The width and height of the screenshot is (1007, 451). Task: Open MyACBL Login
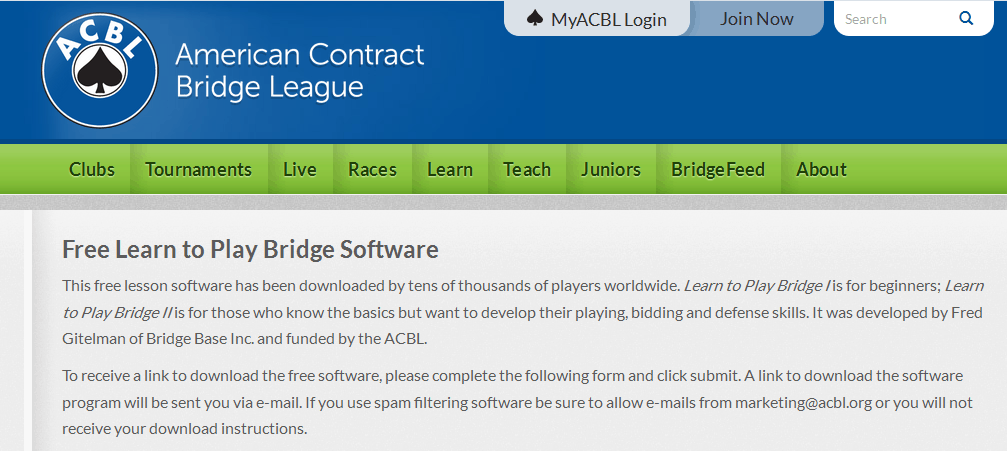click(597, 19)
